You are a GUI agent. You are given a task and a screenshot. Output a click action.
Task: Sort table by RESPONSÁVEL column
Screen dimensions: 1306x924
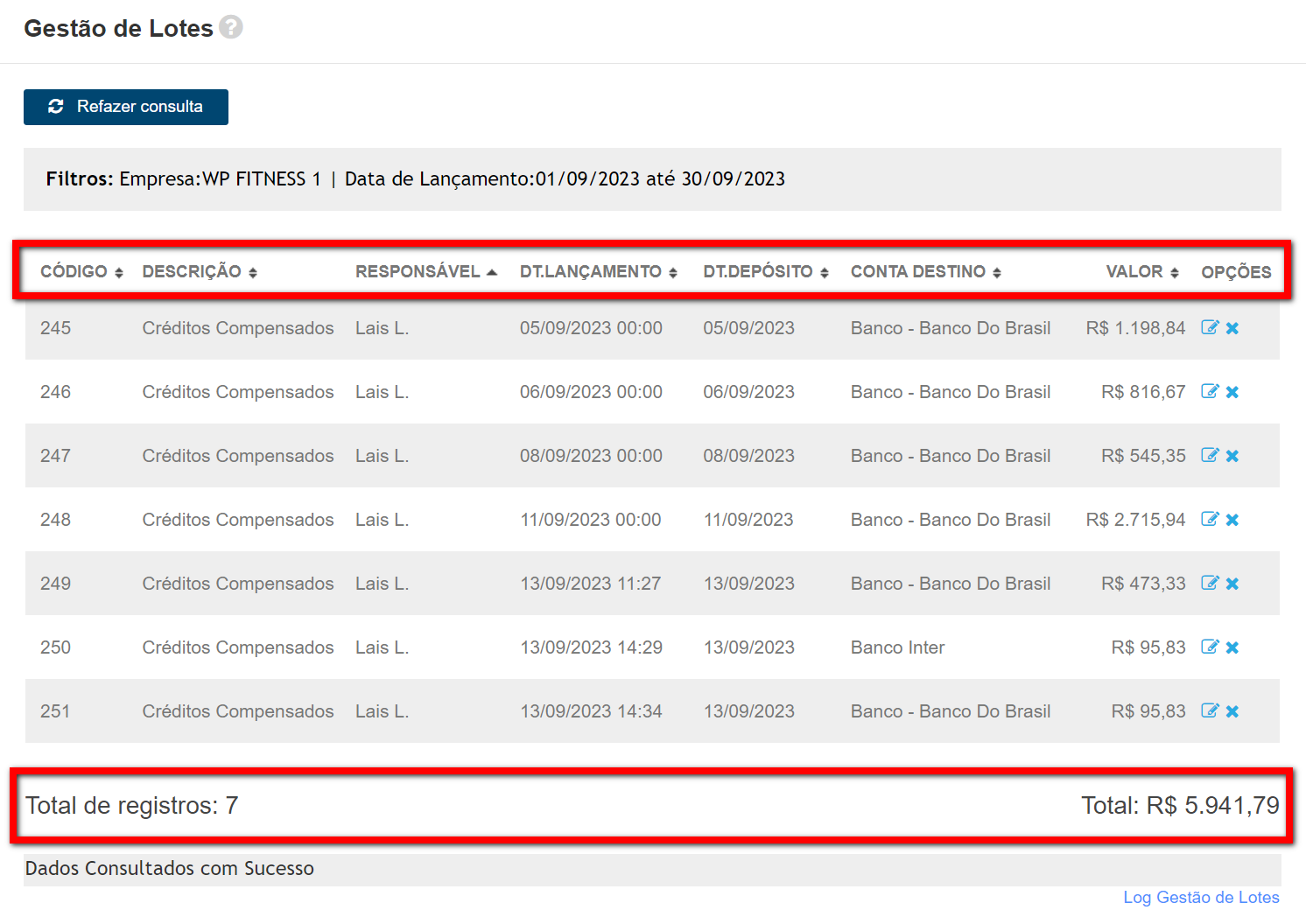(x=425, y=272)
